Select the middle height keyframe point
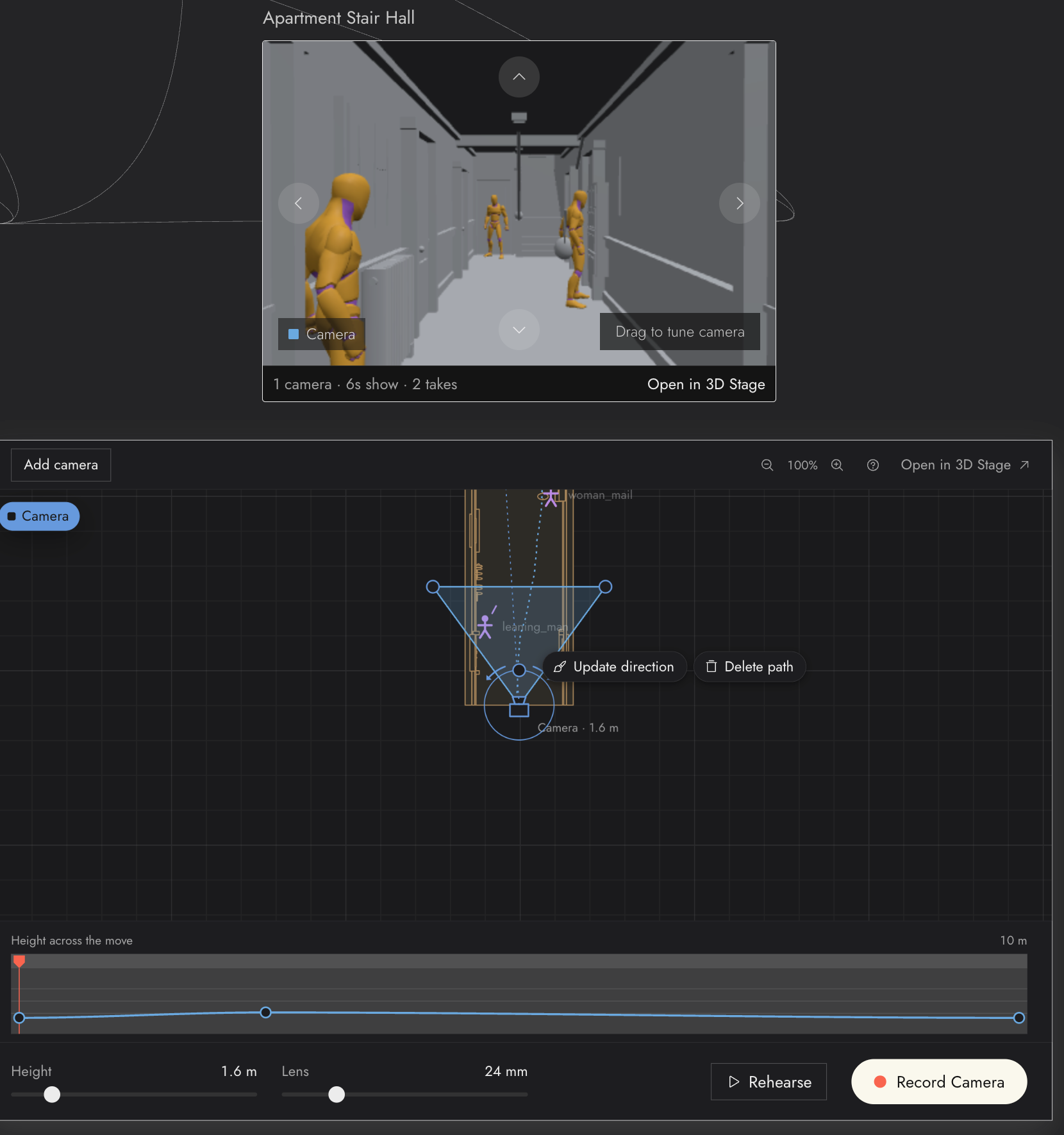The width and height of the screenshot is (1064, 1135). point(265,1013)
